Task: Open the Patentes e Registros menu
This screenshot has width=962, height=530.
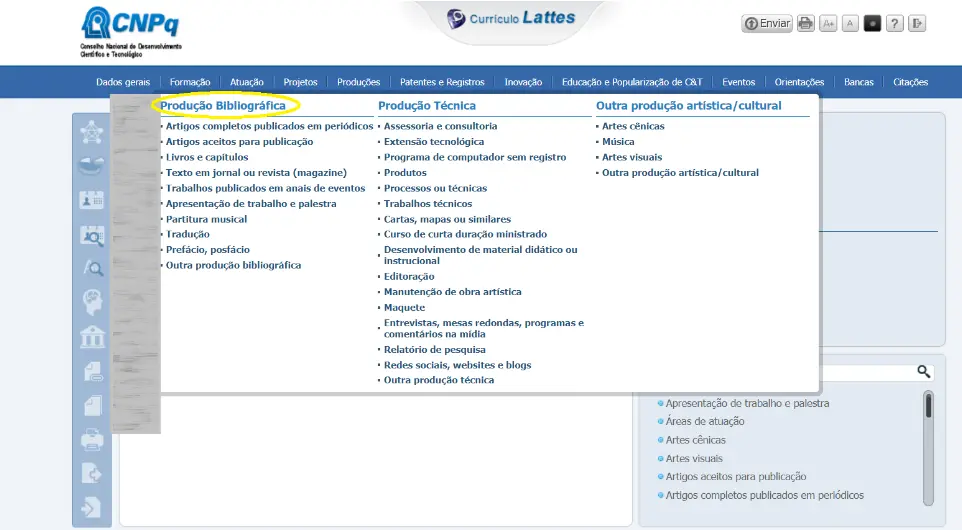Action: coord(442,82)
